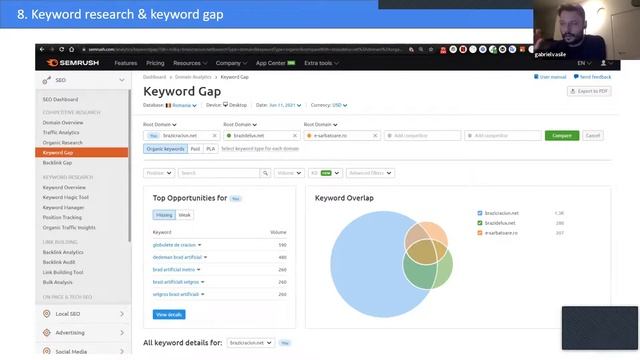
Task: Select the Paid keyword type
Action: coord(196,149)
